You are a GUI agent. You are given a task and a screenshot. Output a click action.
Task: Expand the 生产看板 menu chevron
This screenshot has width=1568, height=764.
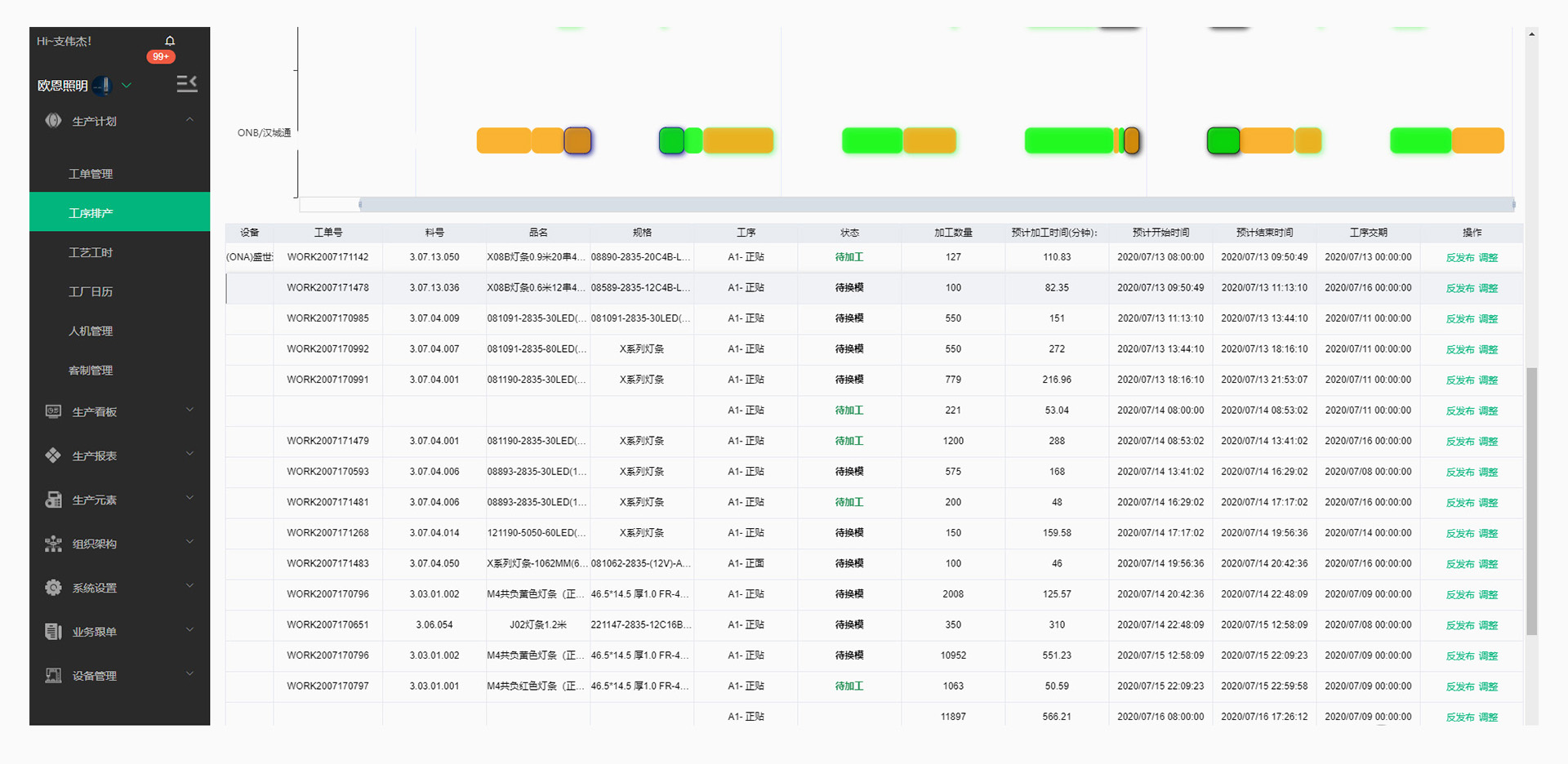pyautogui.click(x=189, y=410)
